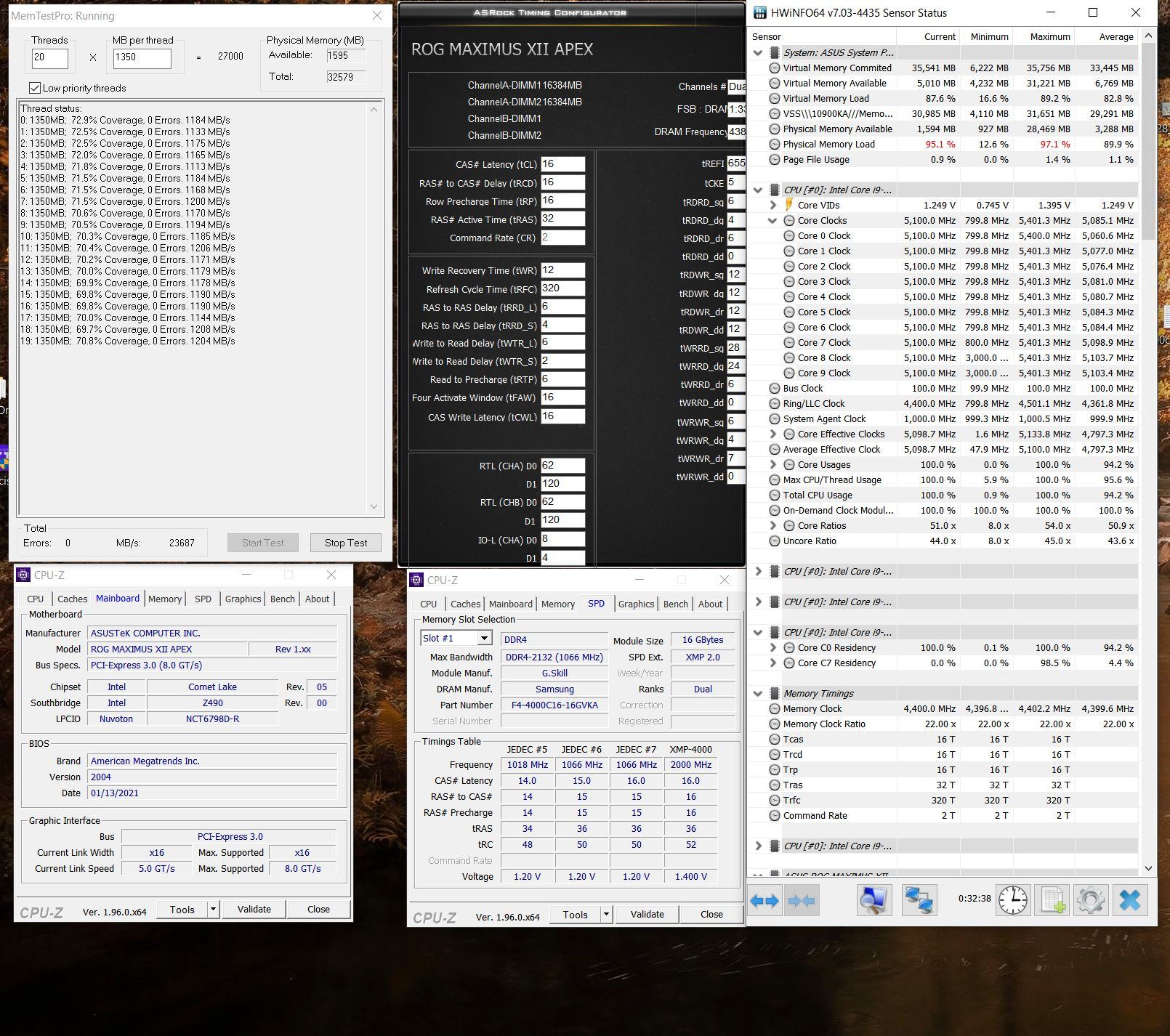Click the HWiNFO sensor list vertical scrollbar

point(1148,450)
